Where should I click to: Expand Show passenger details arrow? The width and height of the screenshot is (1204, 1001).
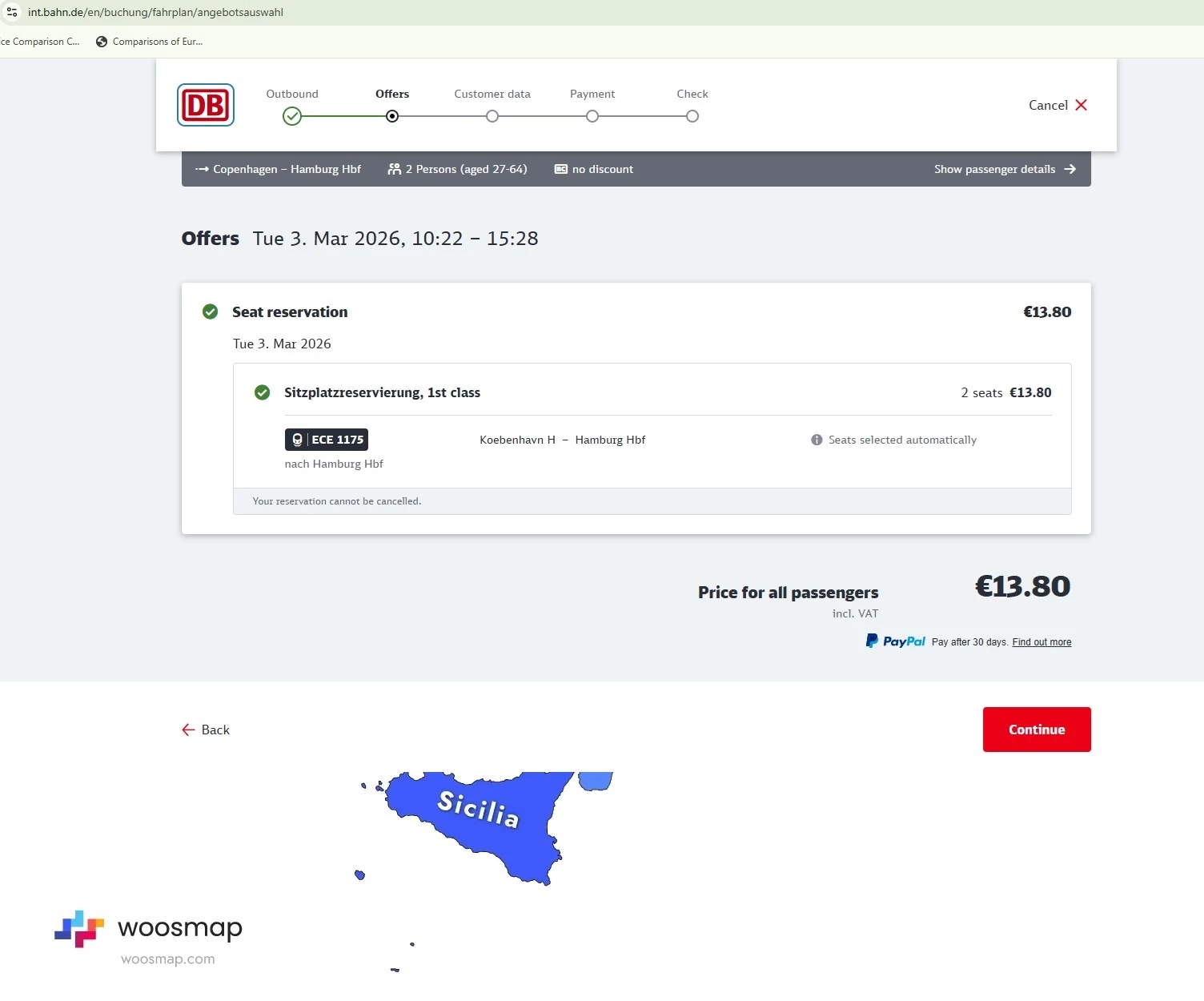(1070, 169)
